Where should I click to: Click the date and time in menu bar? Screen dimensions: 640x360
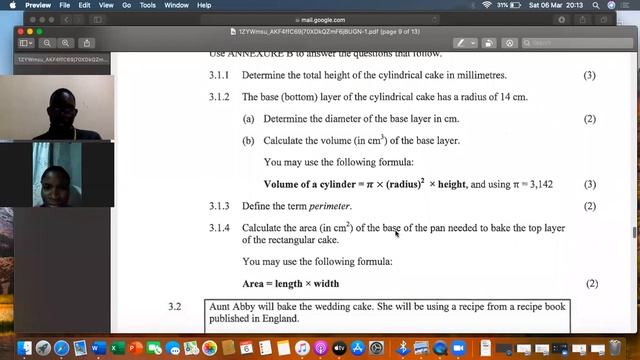click(556, 5)
